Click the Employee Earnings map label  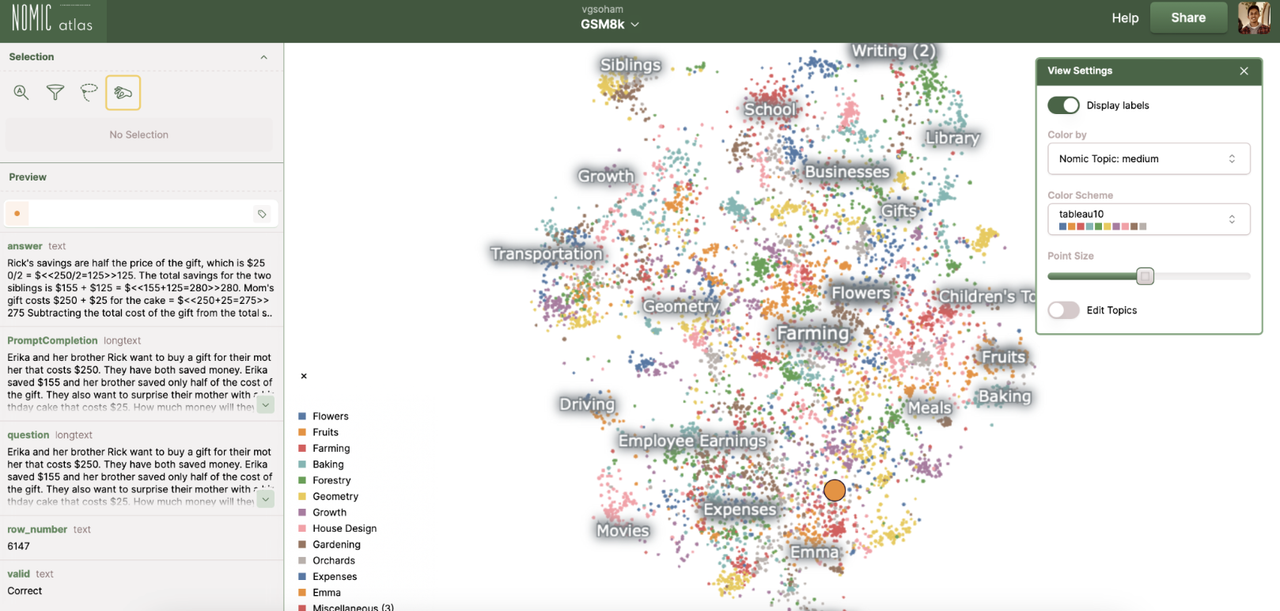click(x=692, y=441)
